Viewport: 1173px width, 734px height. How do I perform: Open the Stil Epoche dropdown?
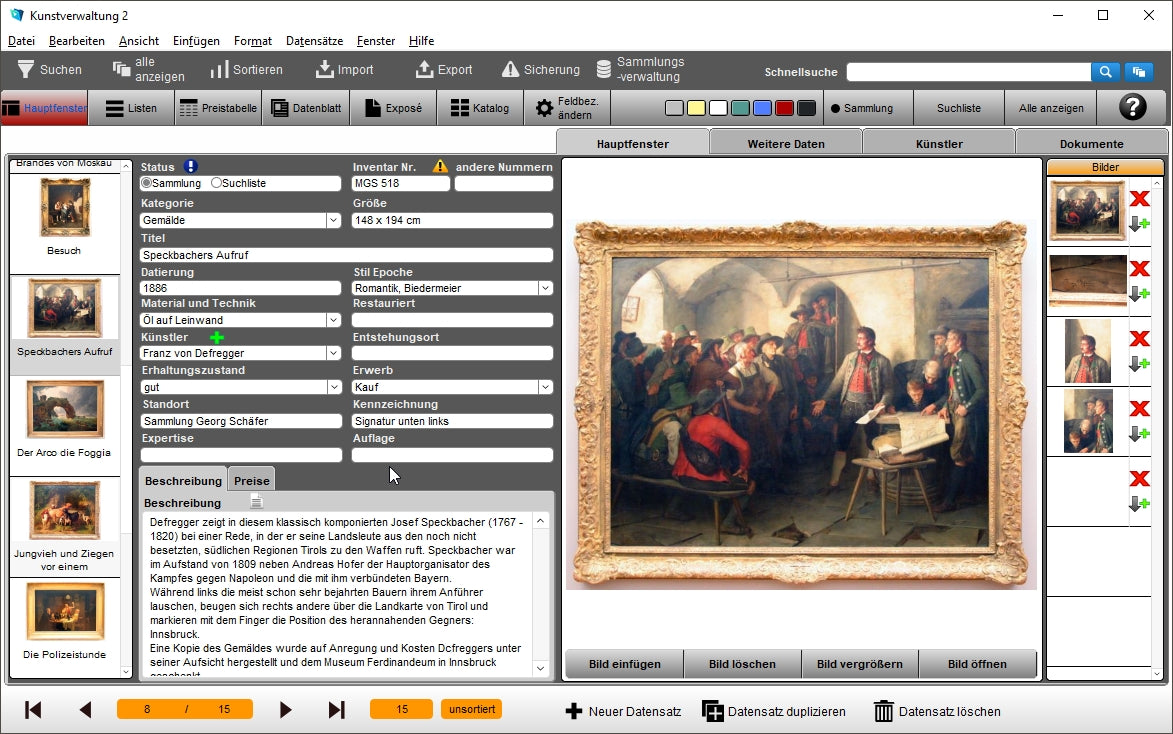[x=545, y=288]
